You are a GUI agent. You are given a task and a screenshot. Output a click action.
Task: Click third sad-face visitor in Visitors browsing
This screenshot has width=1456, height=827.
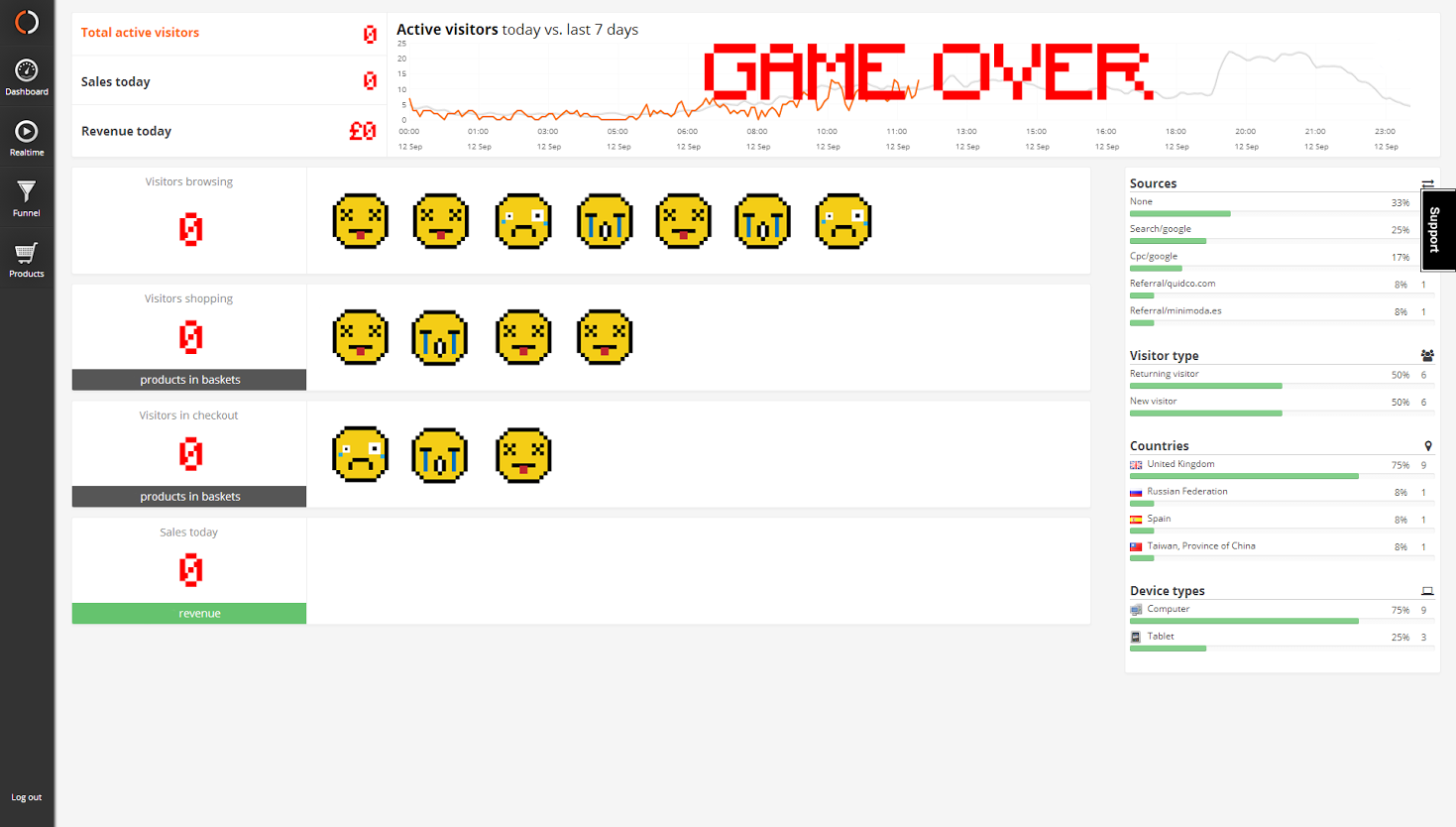click(523, 221)
